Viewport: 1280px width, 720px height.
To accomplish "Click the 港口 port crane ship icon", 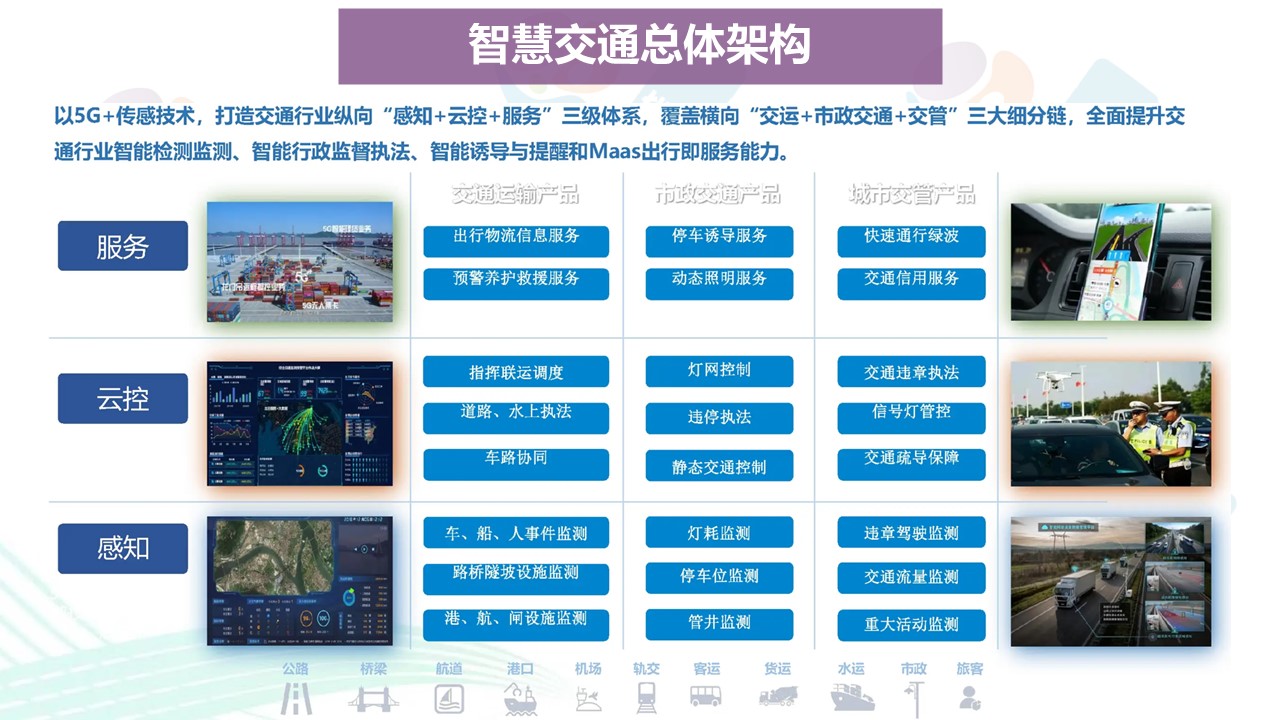I will 520,698.
